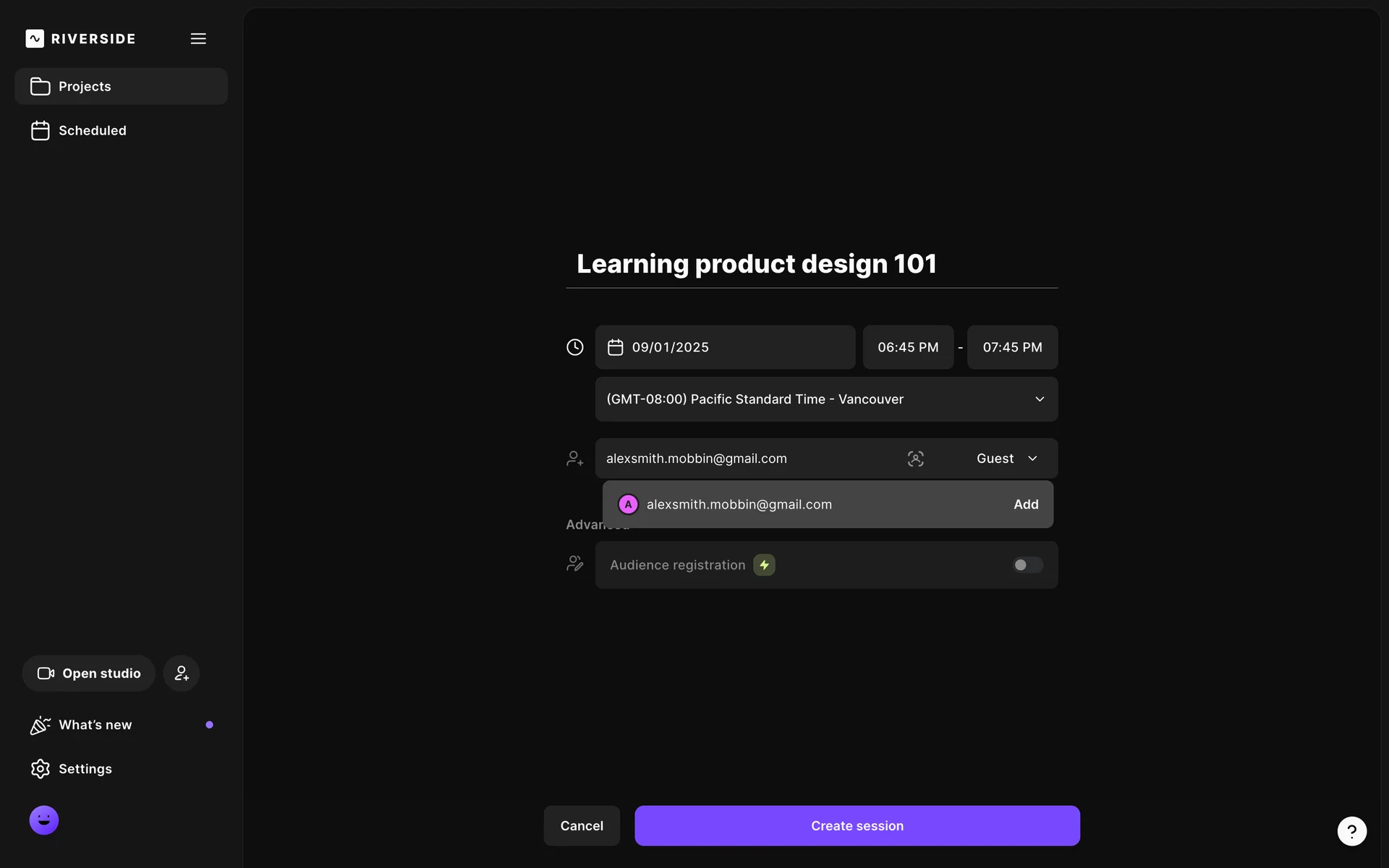Open What's new from the sidebar

[x=95, y=725]
